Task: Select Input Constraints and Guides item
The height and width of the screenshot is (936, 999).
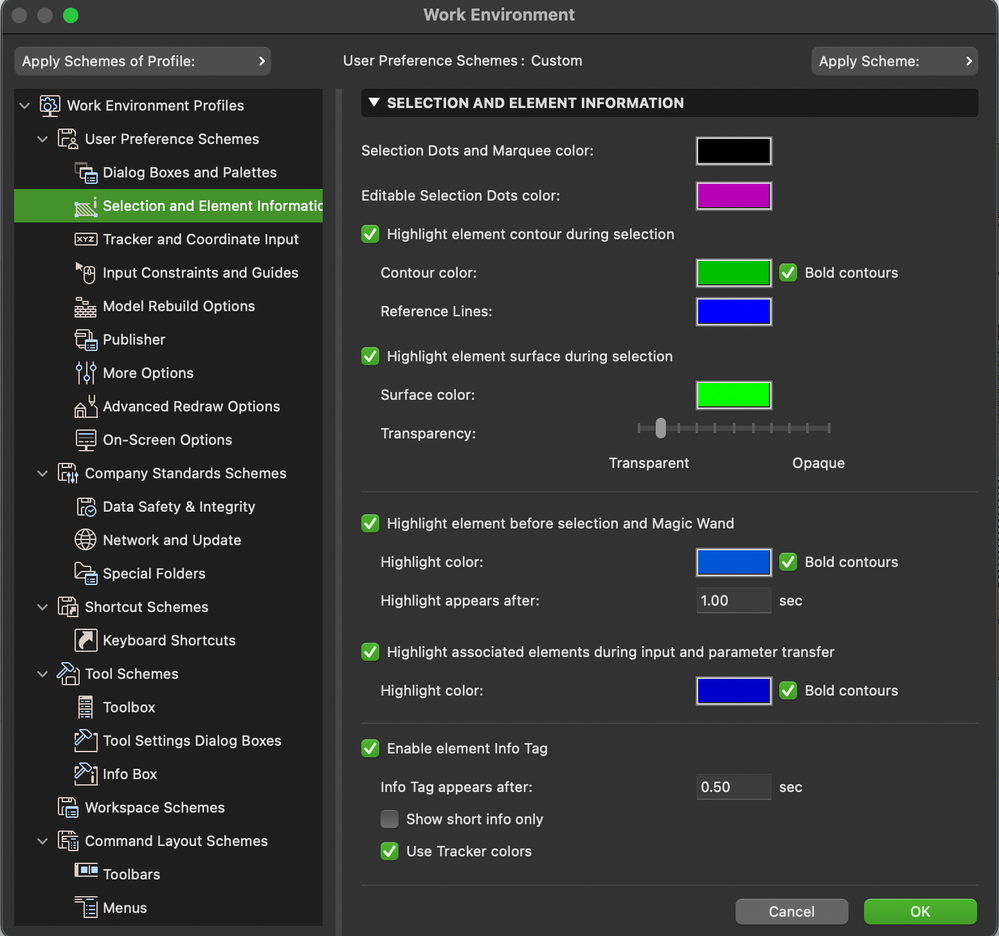Action: (200, 273)
